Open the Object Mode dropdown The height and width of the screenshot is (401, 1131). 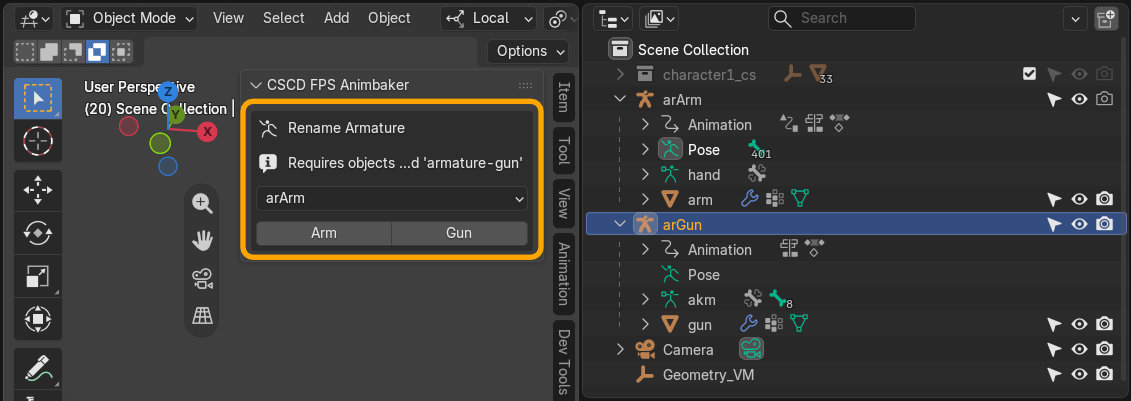tap(130, 19)
